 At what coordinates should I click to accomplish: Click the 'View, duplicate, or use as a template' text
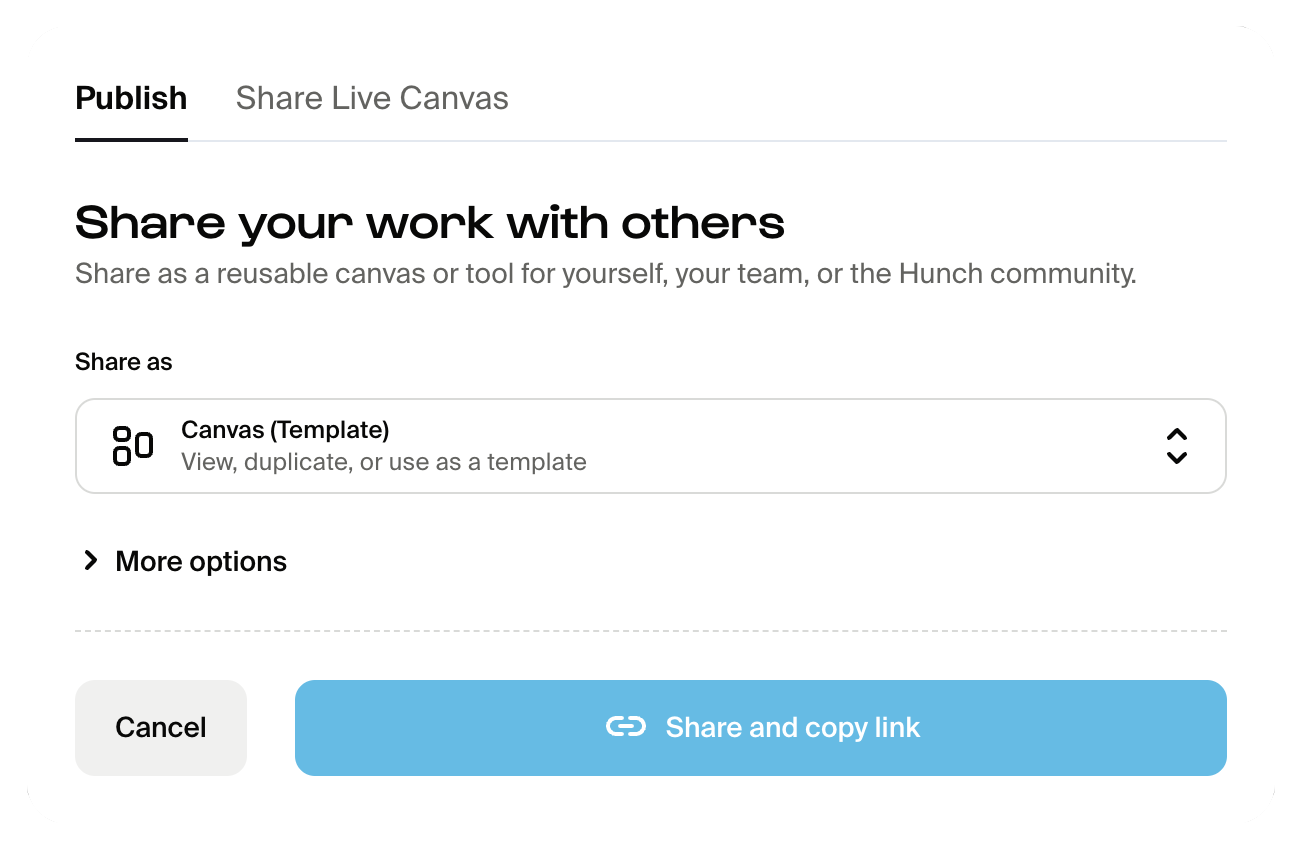(383, 462)
